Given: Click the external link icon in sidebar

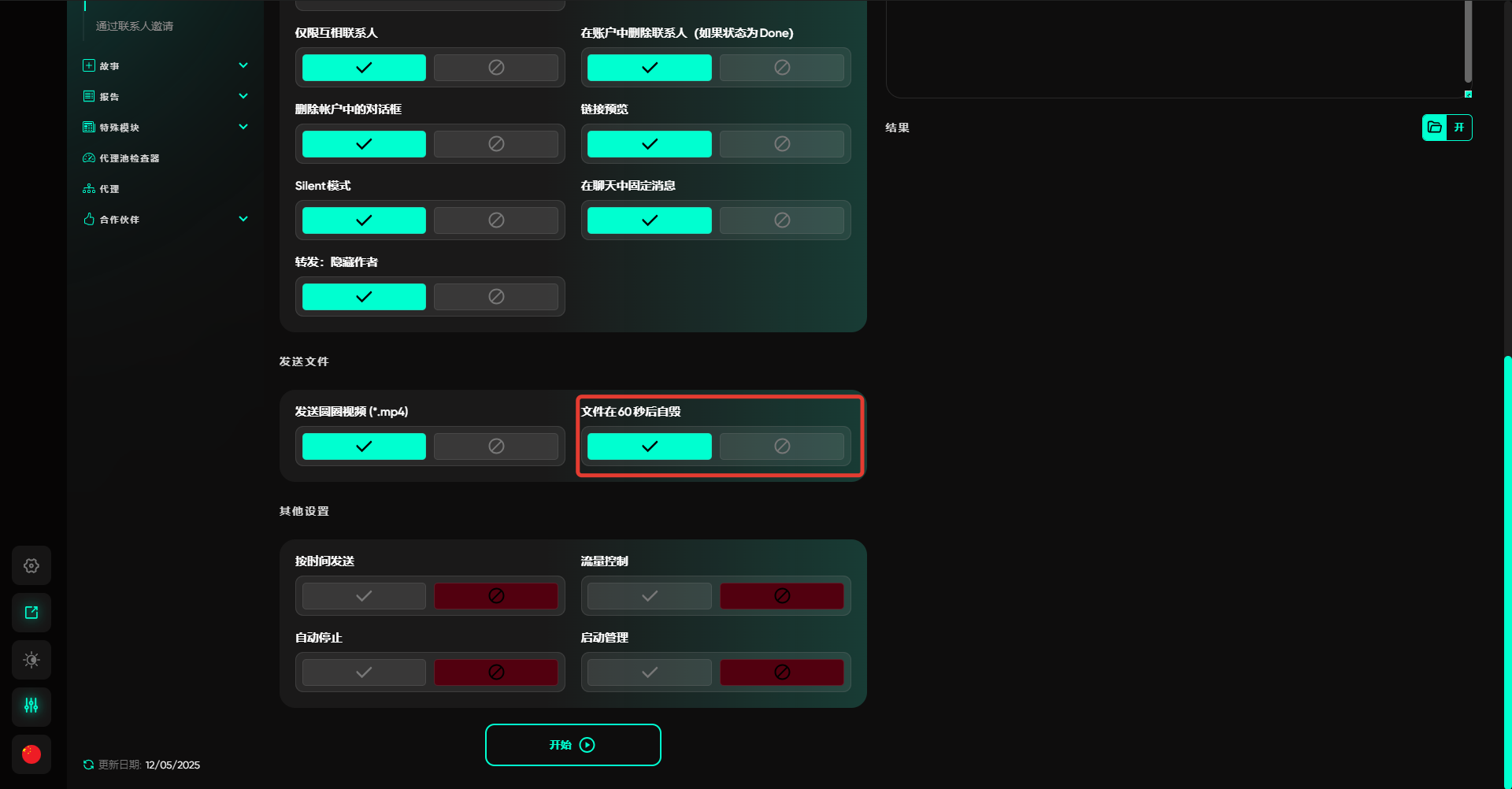Looking at the screenshot, I should (31, 613).
